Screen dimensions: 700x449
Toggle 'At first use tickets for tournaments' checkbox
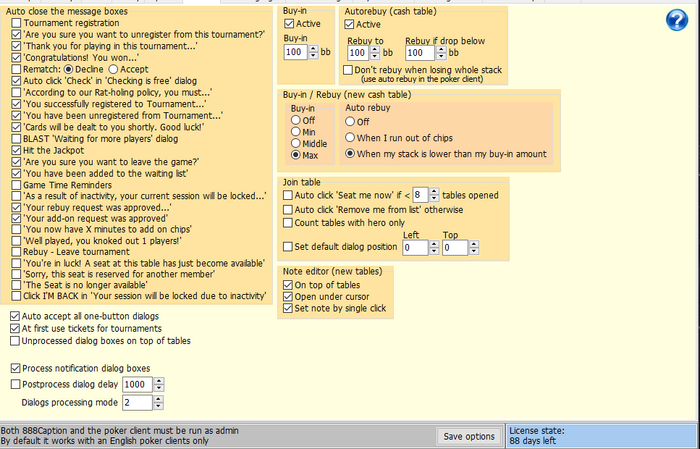pyautogui.click(x=15, y=328)
